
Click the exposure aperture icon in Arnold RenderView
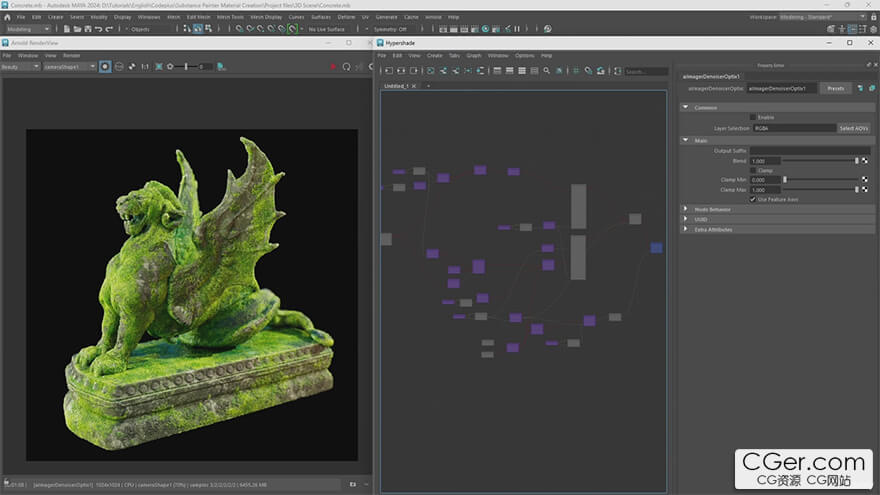tap(170, 67)
